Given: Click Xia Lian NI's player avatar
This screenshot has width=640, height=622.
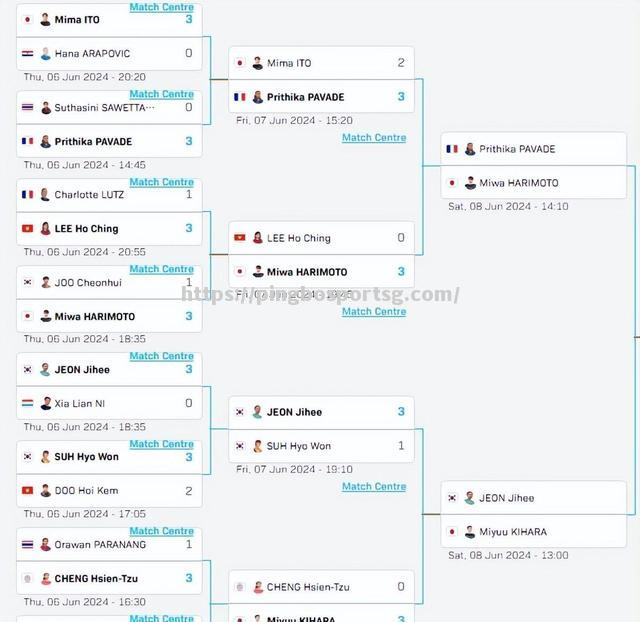Looking at the screenshot, I should click(x=46, y=403).
